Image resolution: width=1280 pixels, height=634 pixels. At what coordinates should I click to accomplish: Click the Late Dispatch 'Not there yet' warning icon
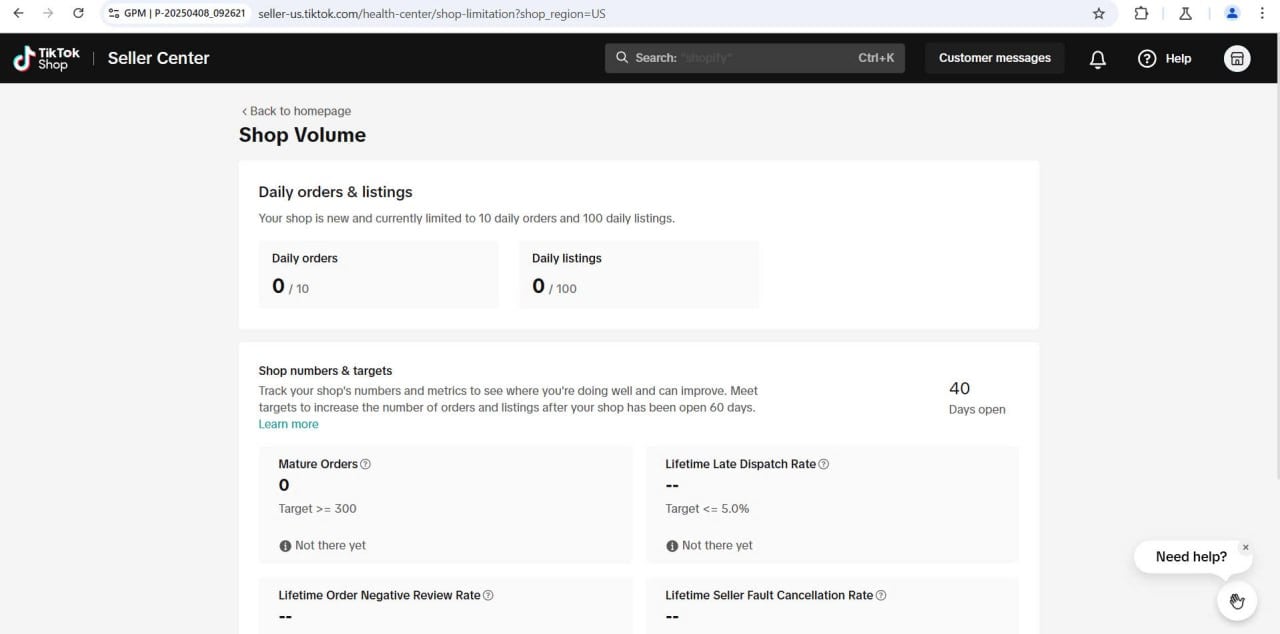click(672, 546)
